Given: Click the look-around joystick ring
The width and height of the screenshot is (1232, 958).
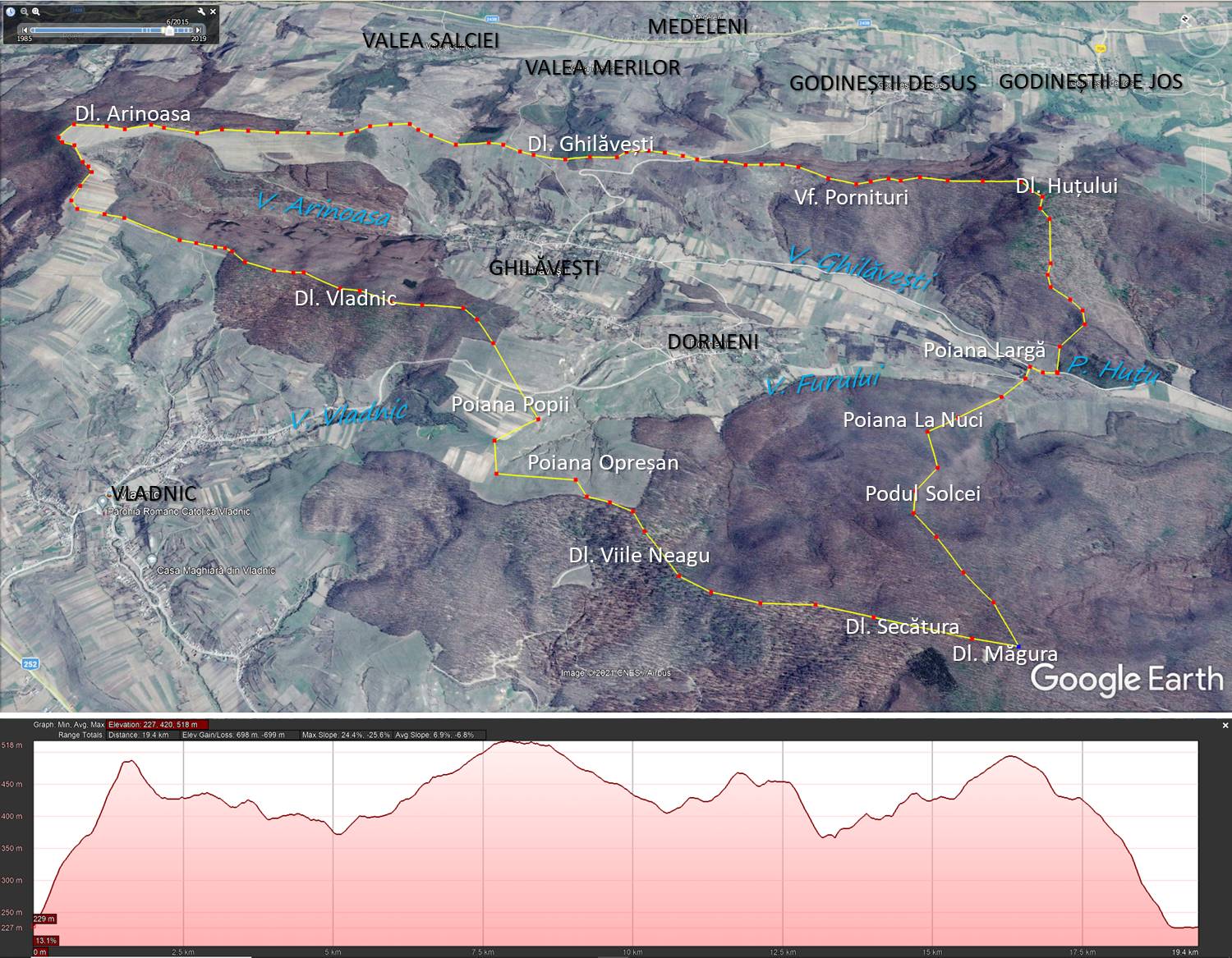Looking at the screenshot, I should click(x=1203, y=34).
